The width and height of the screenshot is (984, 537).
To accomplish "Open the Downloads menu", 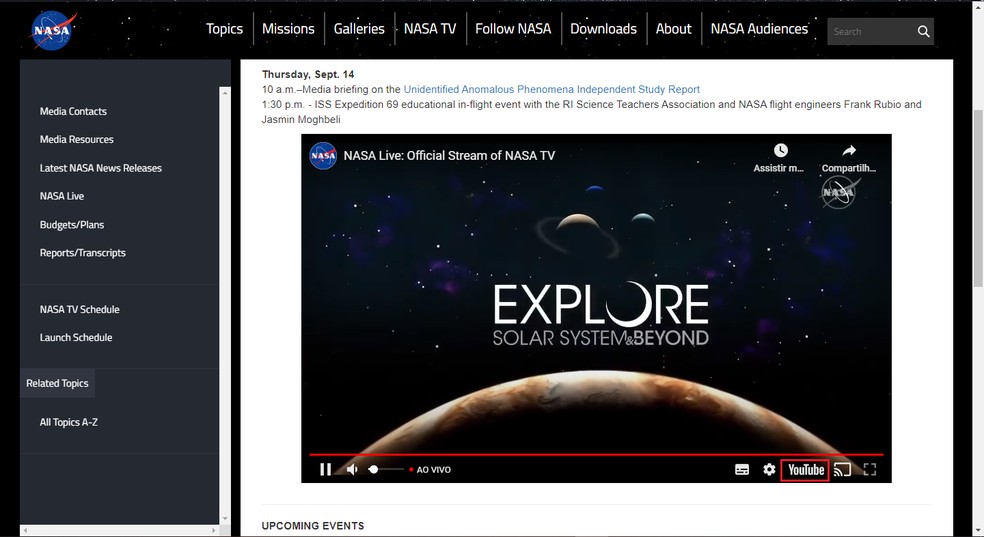I will tap(603, 29).
